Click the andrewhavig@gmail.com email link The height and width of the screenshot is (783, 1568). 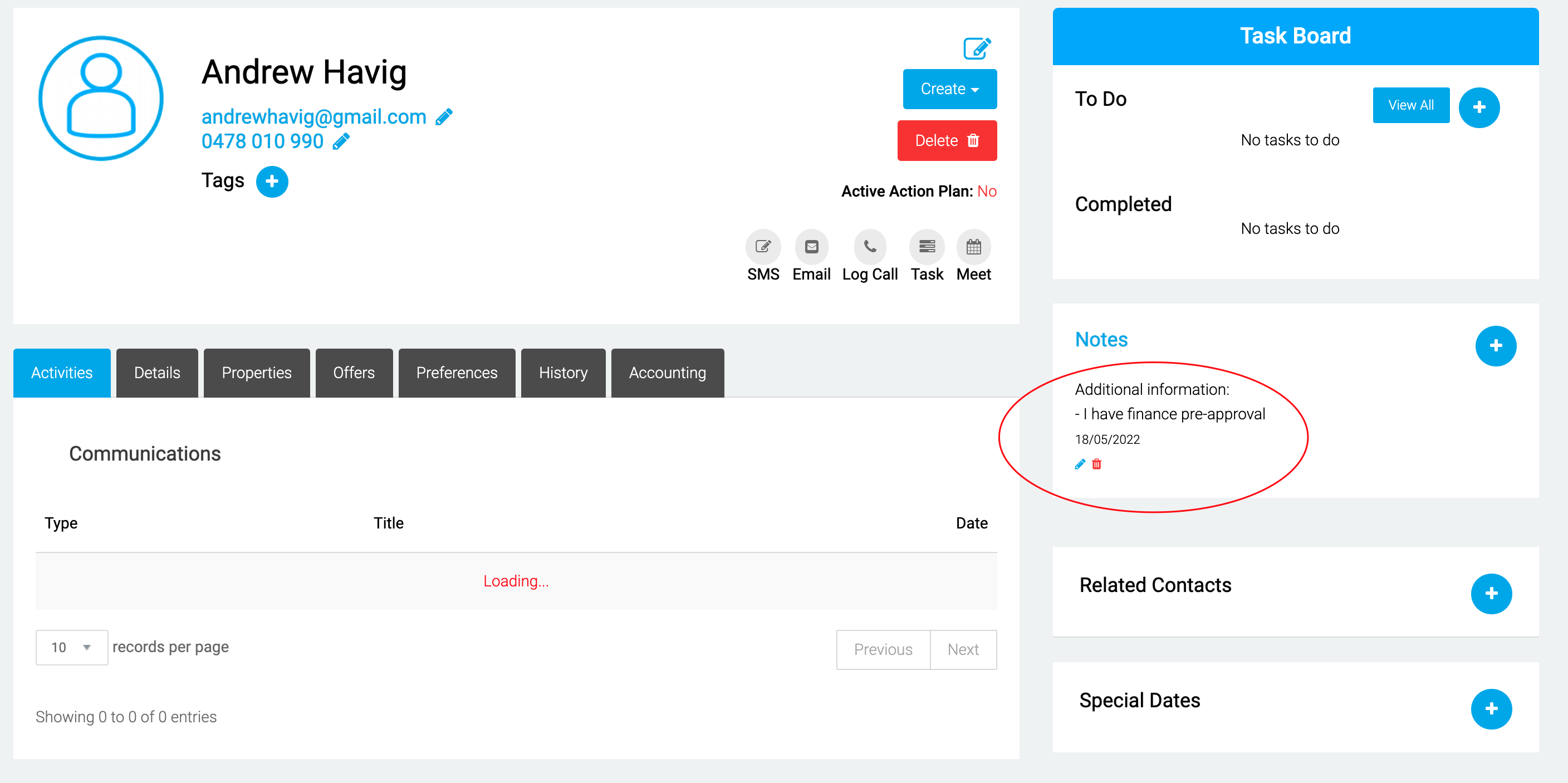pos(313,116)
